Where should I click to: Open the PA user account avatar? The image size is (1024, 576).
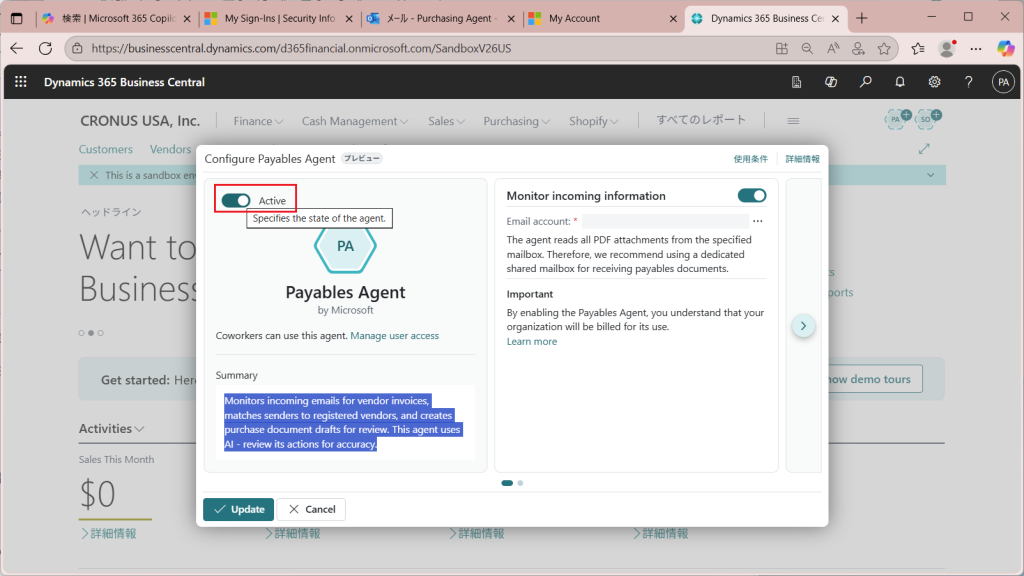[x=1003, y=82]
